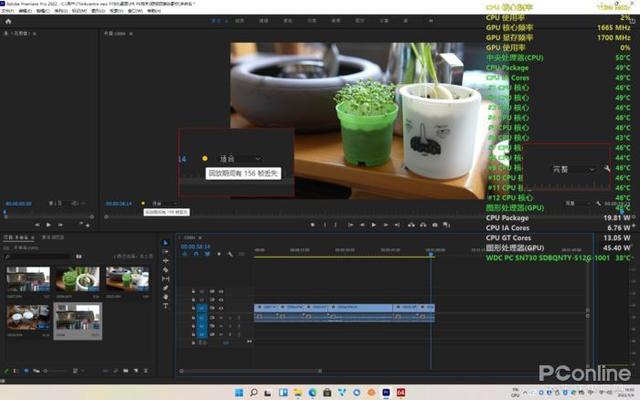
Task: Play the sequence in Program monitor
Action: (x=373, y=225)
